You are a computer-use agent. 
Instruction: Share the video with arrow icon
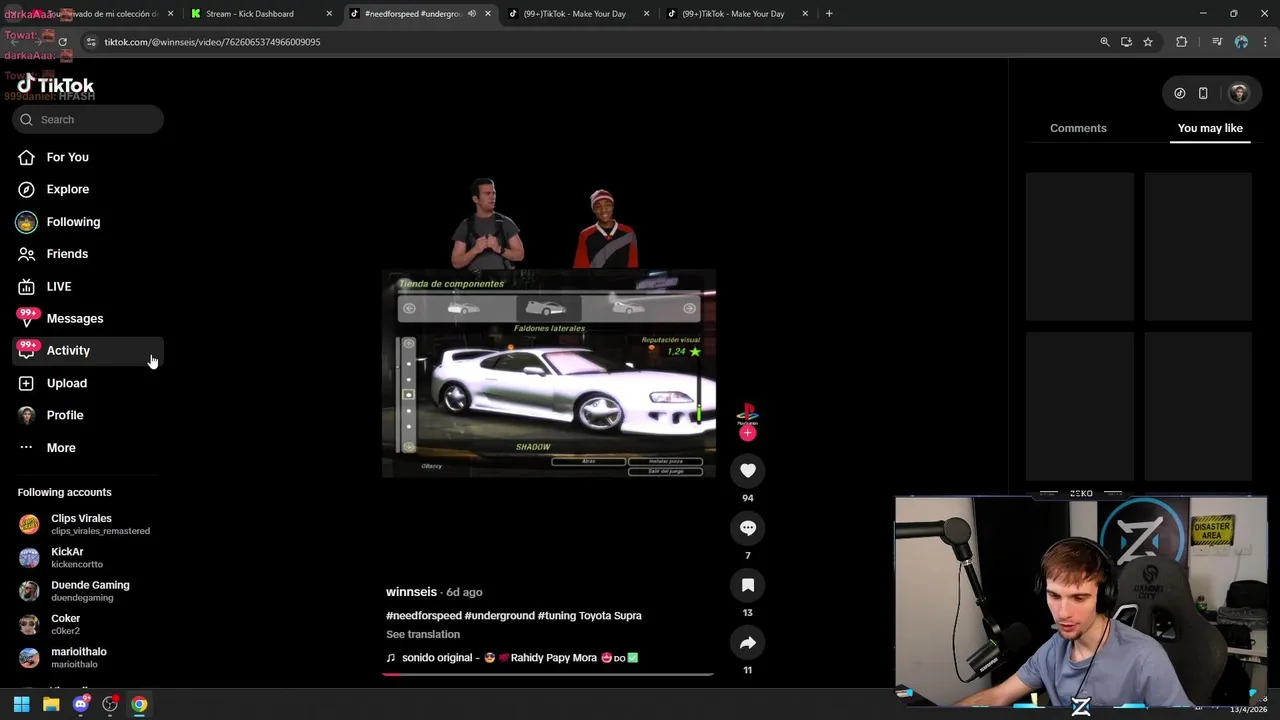748,643
